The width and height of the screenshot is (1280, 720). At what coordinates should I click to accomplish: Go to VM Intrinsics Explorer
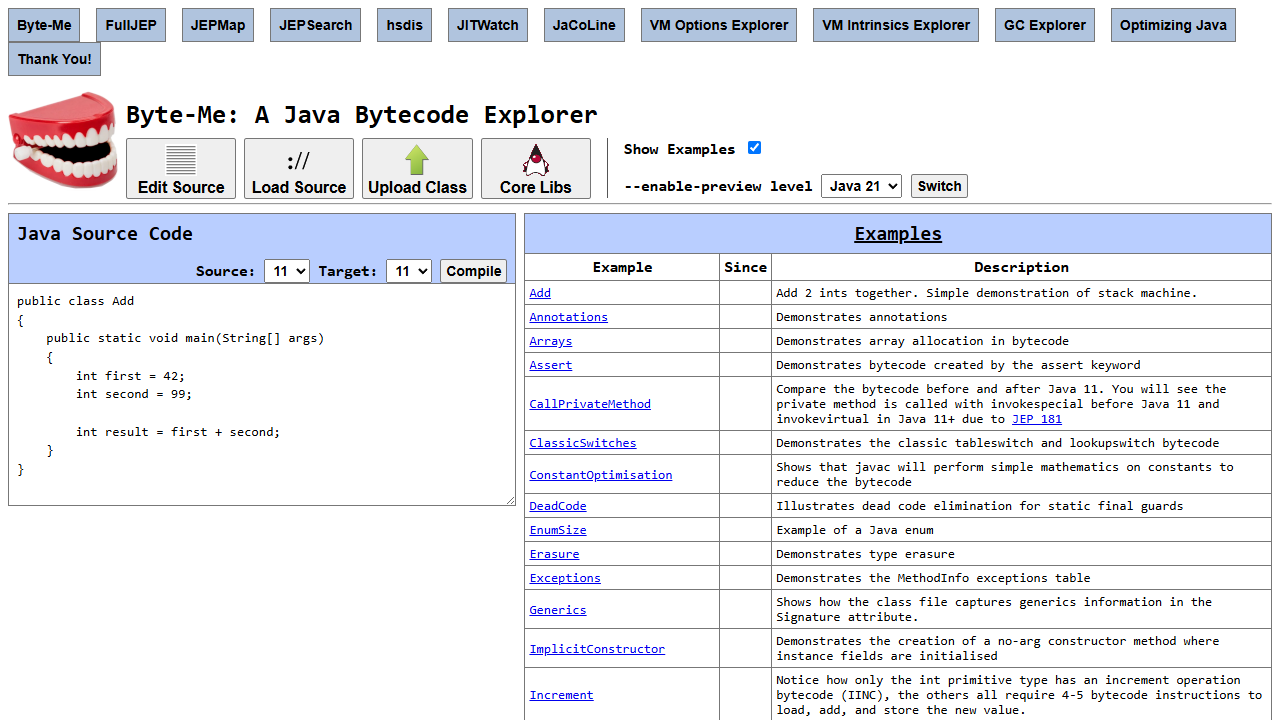[x=896, y=25]
